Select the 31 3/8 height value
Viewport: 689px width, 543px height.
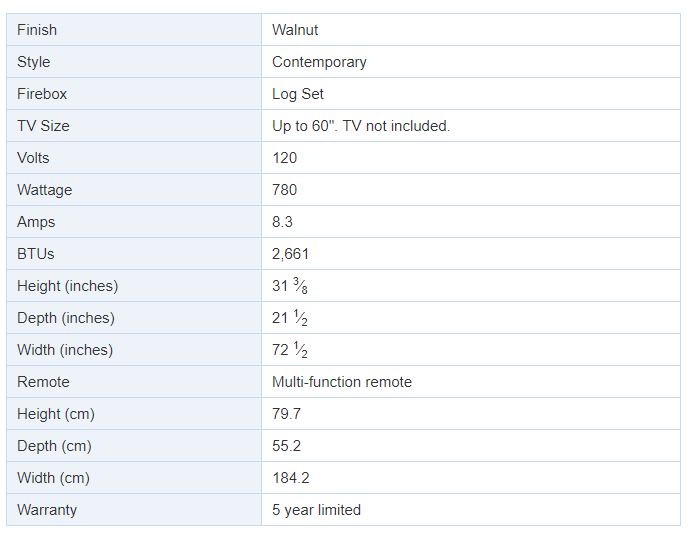point(290,286)
